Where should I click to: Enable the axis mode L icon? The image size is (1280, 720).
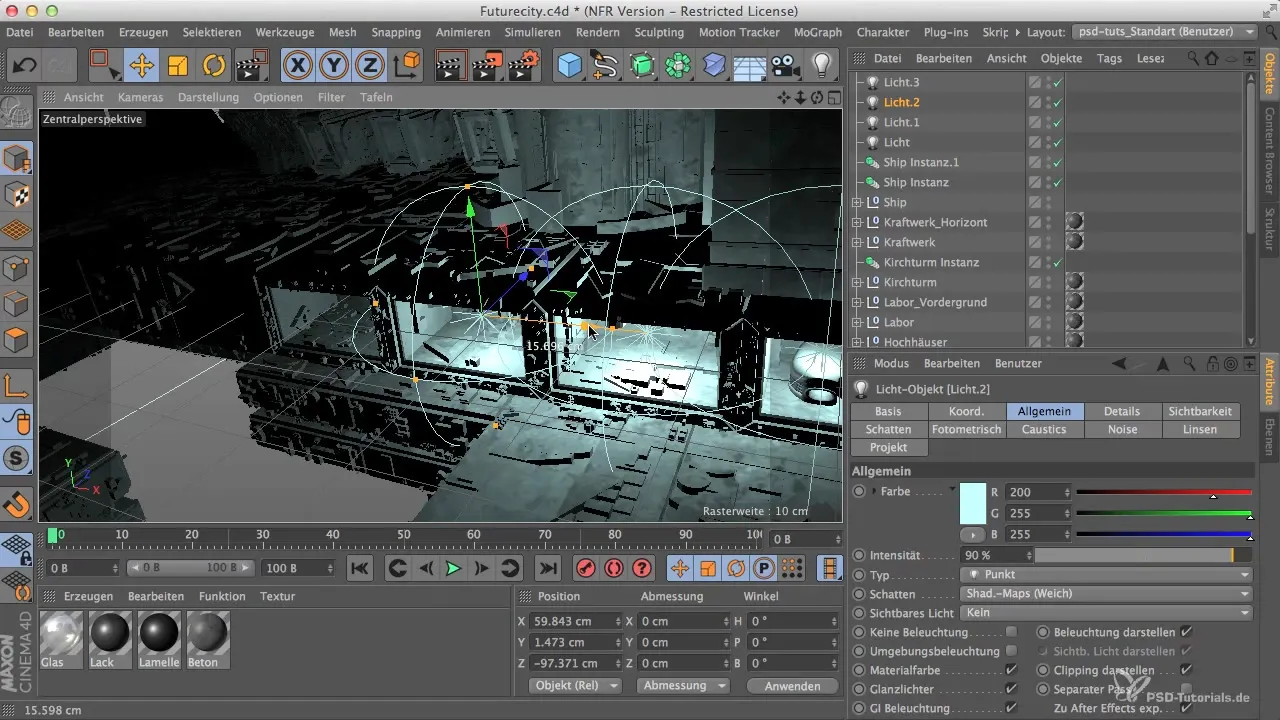click(x=17, y=385)
